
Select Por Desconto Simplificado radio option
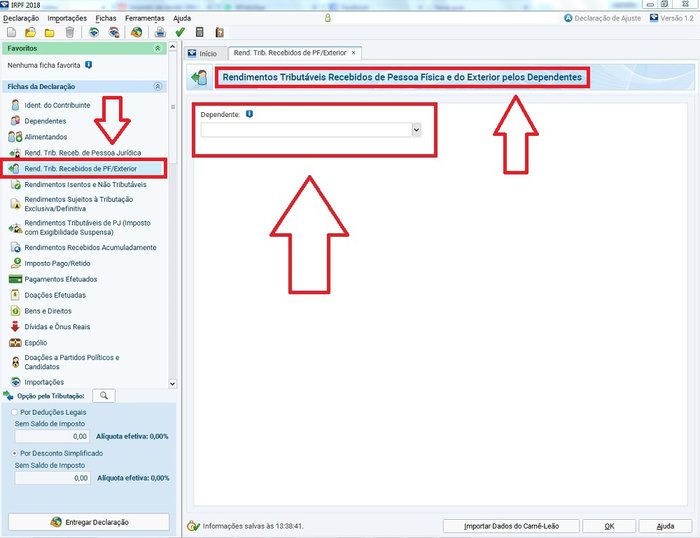click(13, 453)
